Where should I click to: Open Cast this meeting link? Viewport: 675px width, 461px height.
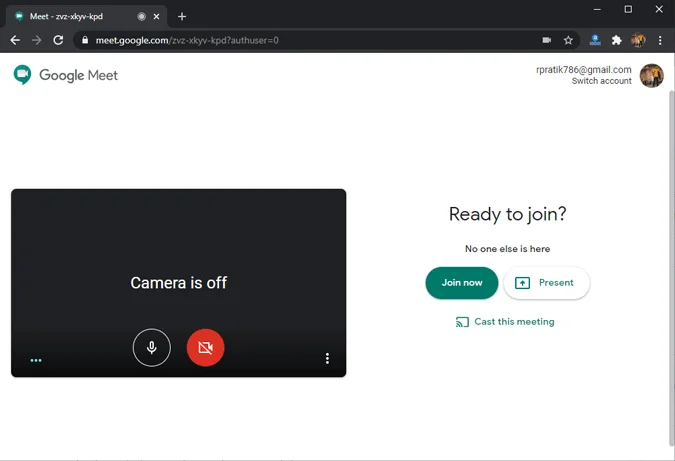tap(505, 322)
